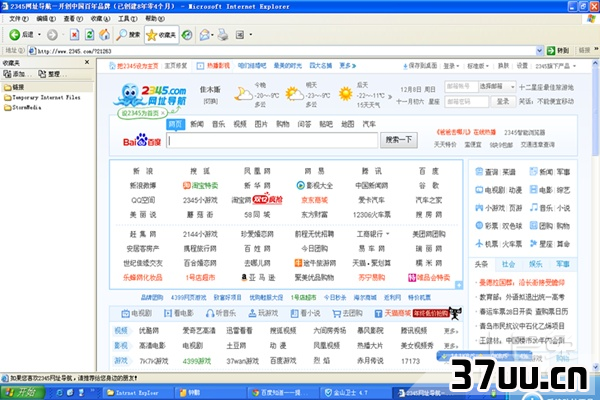Dismiss the 设2345为首页 bubble with its x
This screenshot has height=400, width=600.
(163, 113)
